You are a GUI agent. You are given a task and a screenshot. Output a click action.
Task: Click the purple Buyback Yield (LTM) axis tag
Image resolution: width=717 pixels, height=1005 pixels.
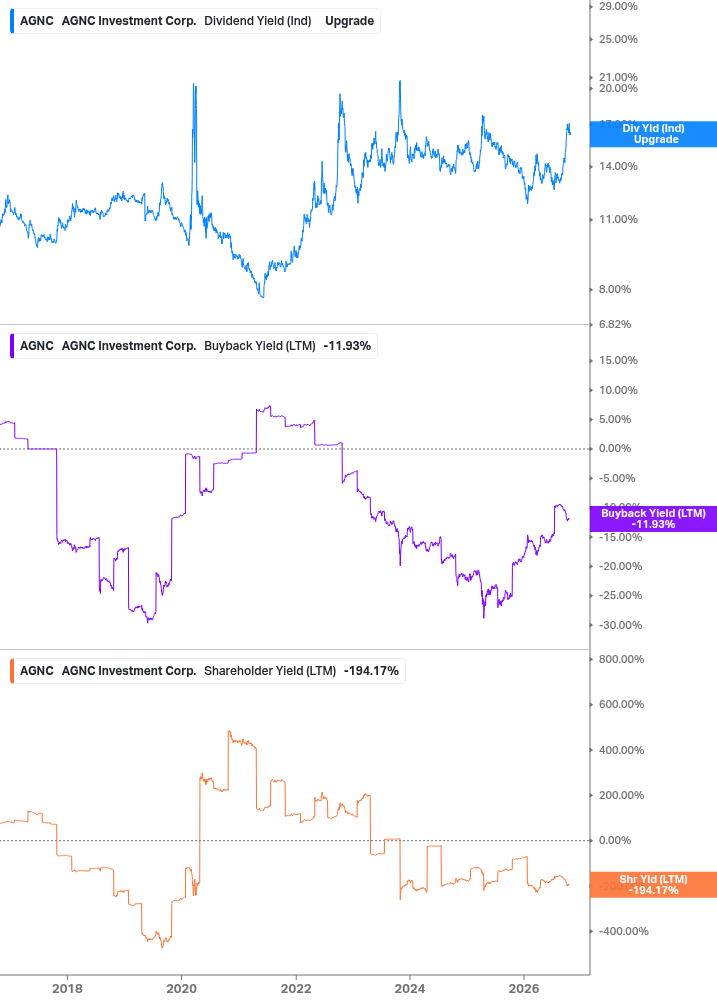[x=653, y=519]
